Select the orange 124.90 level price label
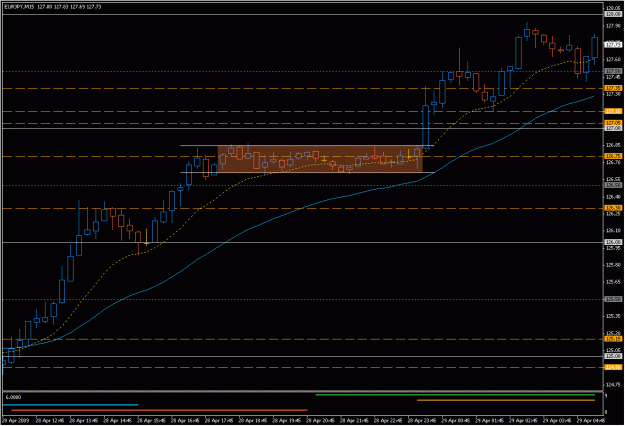625x426 pixels. (613, 367)
